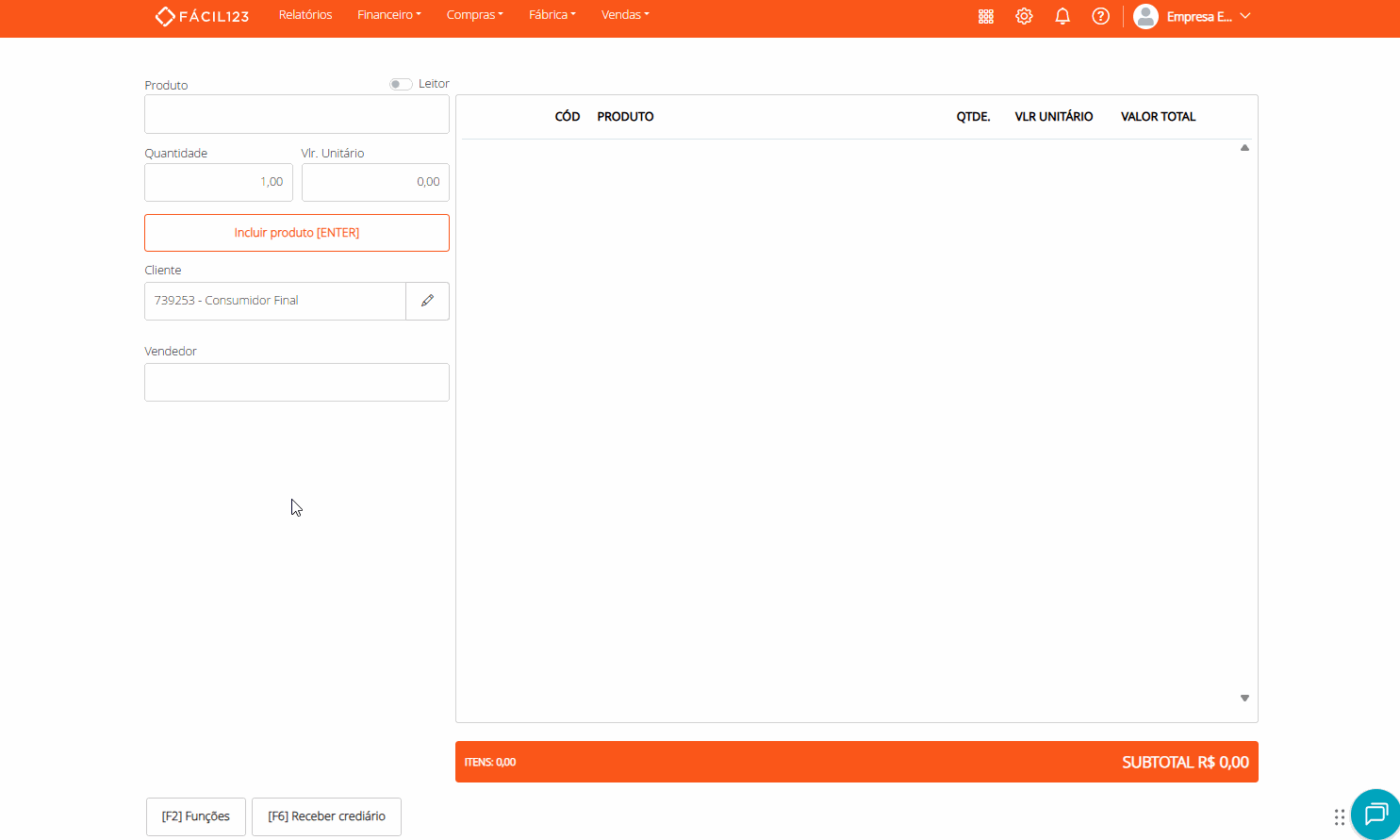
Task: Open the apps grid icon
Action: [986, 16]
